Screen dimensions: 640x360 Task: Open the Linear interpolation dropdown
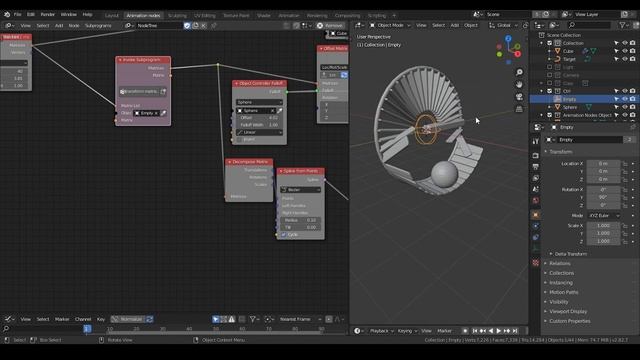(259, 132)
